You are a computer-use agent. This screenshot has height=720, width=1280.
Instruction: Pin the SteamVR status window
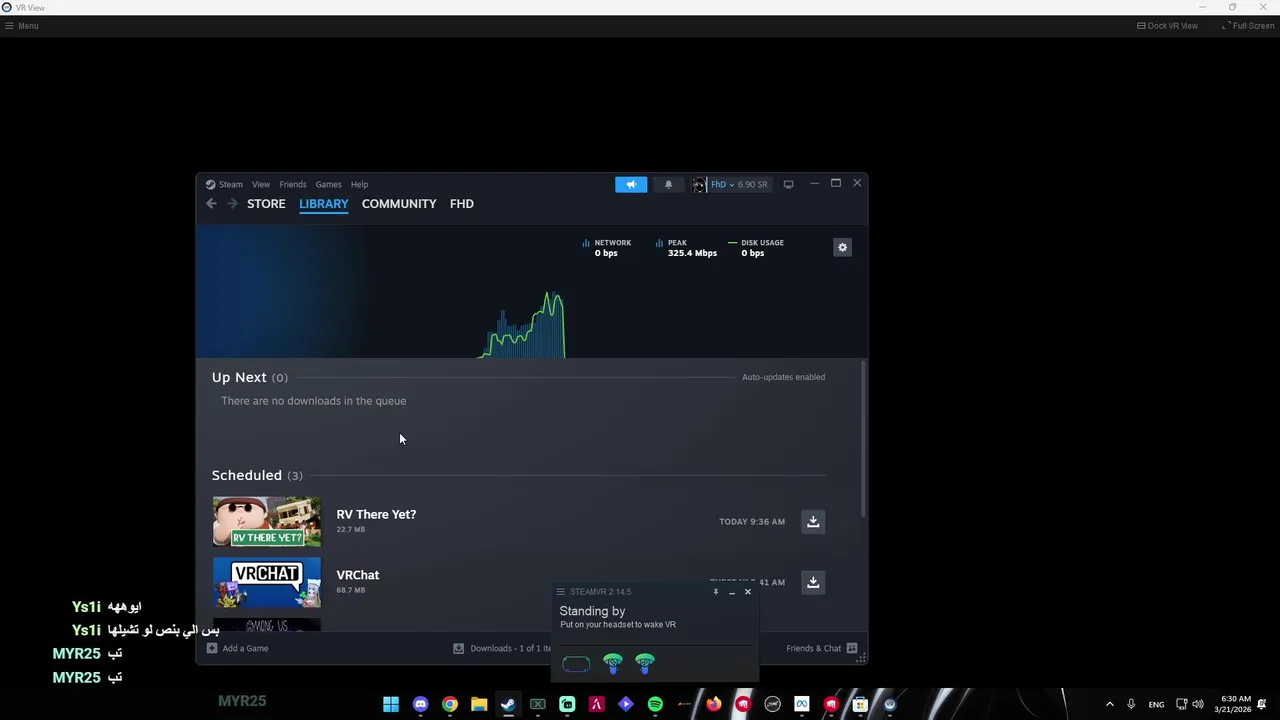coord(715,592)
